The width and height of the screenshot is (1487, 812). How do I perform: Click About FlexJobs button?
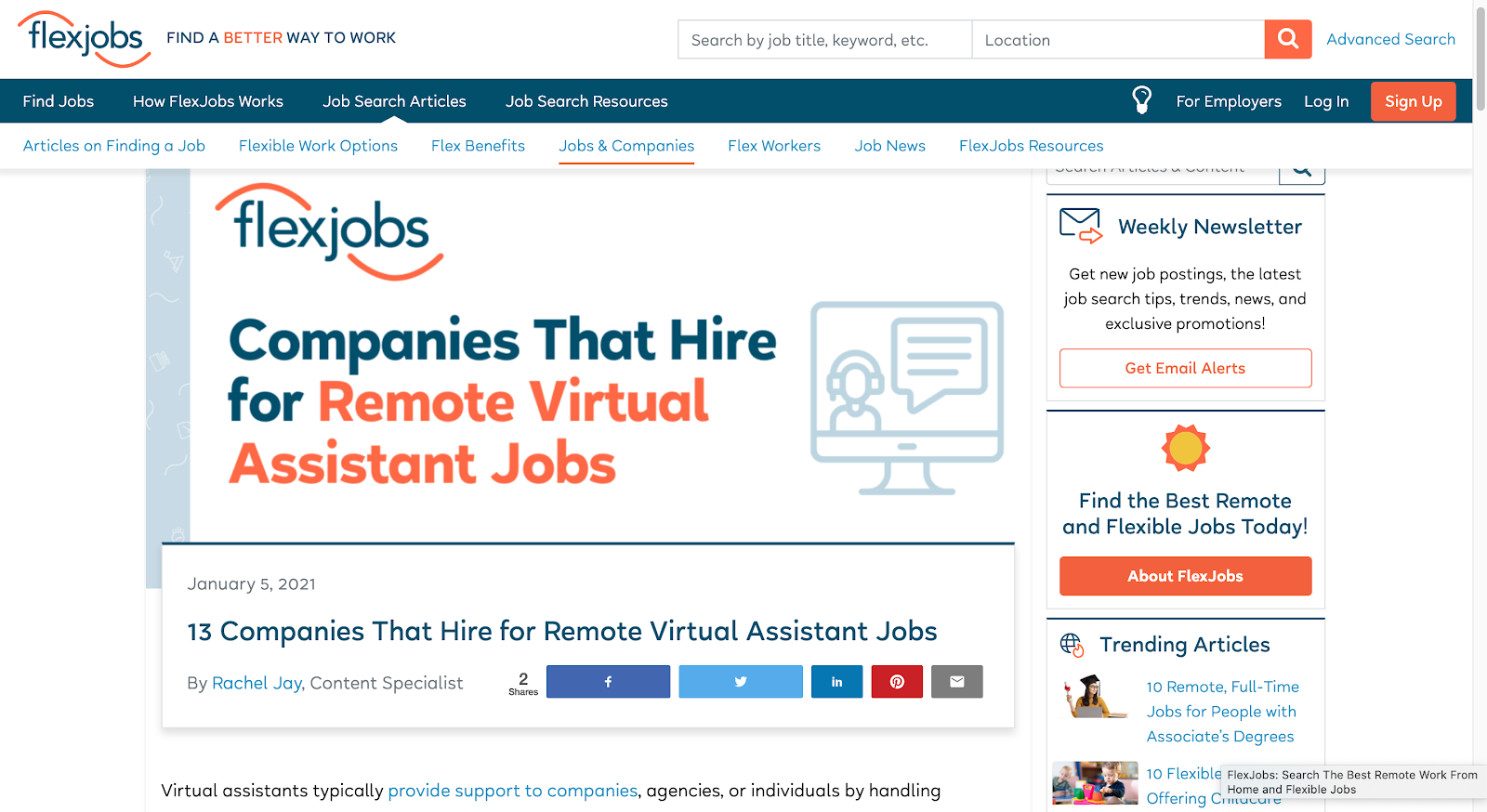point(1185,576)
